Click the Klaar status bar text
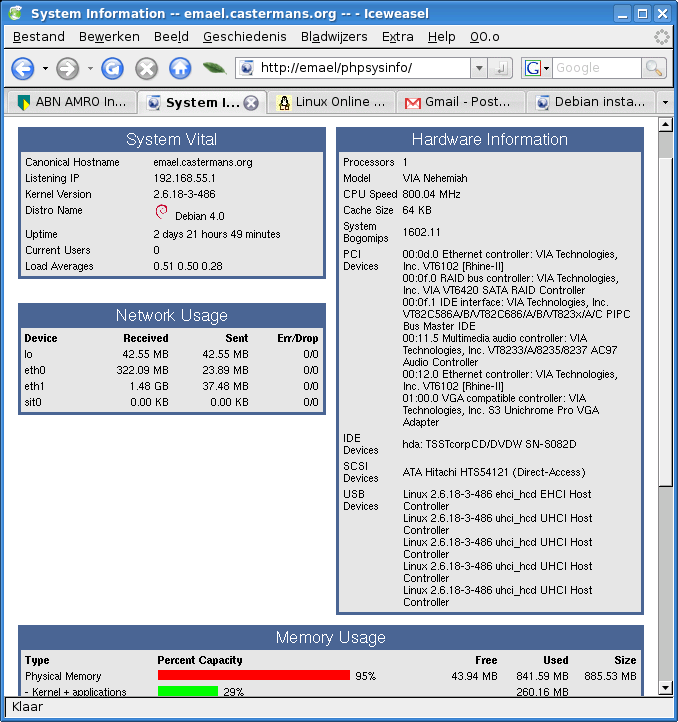The height and width of the screenshot is (722, 678). [27, 707]
